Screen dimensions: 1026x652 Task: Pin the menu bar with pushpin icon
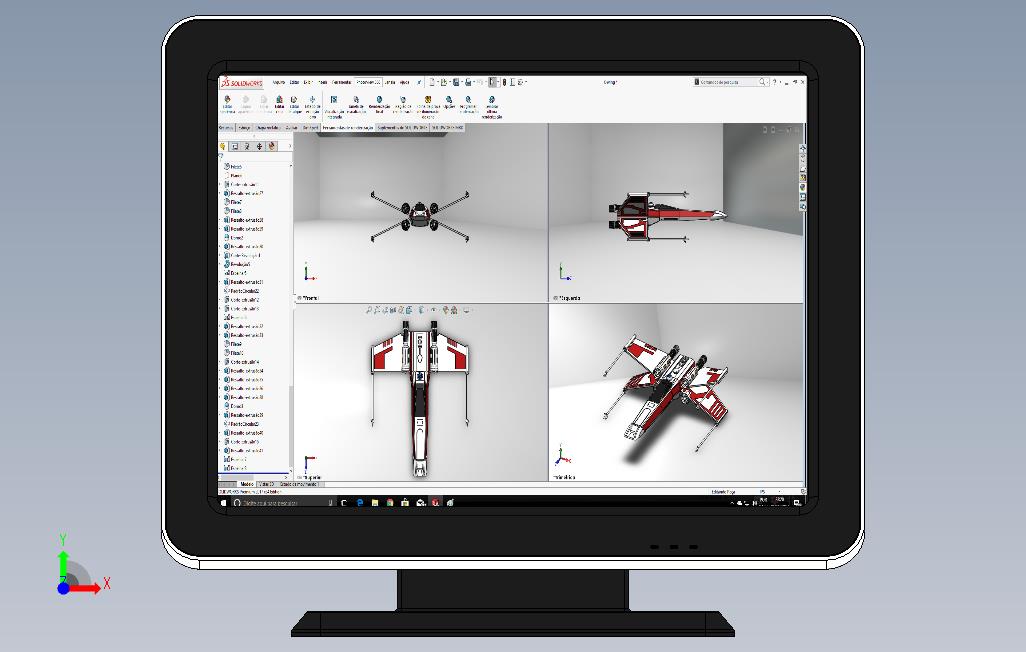[x=419, y=82]
